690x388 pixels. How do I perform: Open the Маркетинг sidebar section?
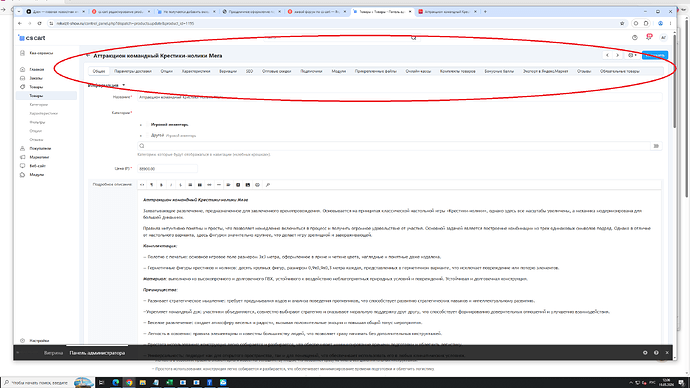coord(39,157)
